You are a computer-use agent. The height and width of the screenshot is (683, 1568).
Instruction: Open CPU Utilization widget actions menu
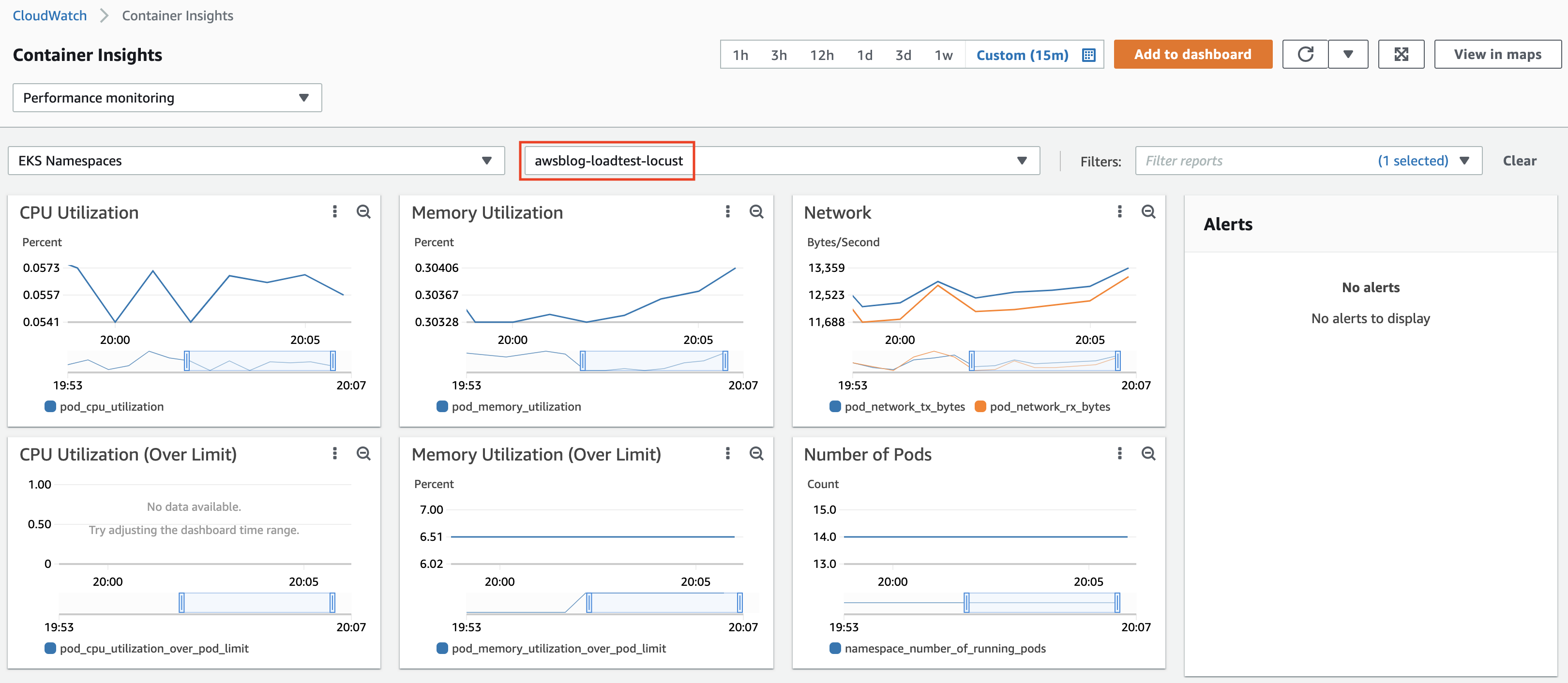click(x=334, y=212)
